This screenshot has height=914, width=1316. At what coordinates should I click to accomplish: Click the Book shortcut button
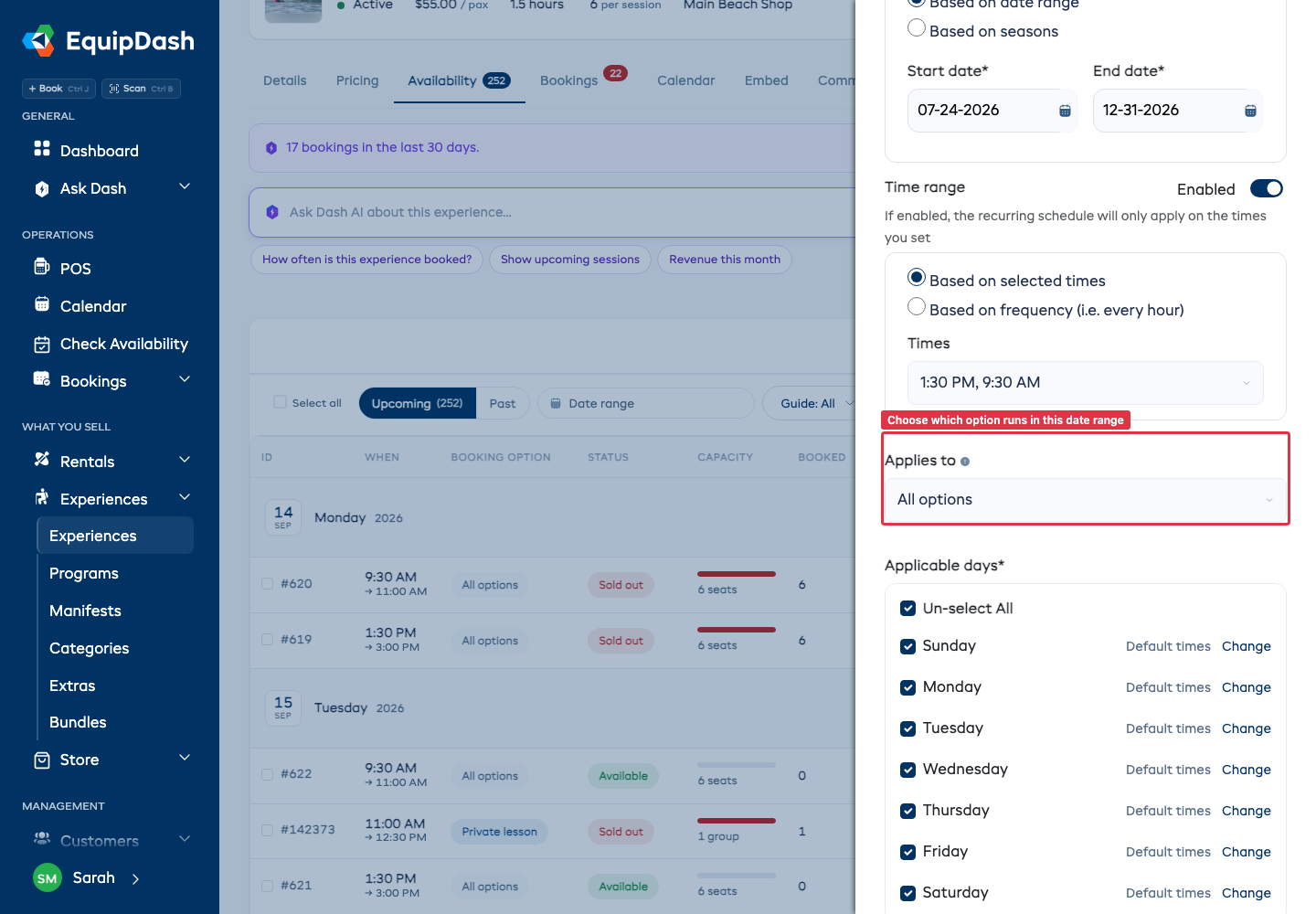tap(58, 89)
